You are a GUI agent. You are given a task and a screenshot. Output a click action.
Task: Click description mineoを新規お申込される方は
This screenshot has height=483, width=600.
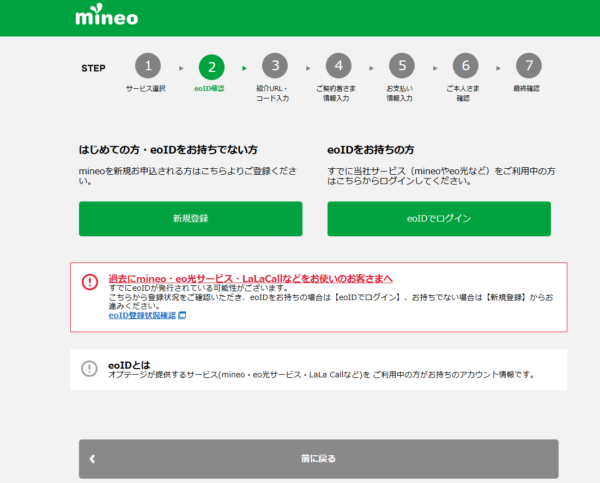click(x=188, y=176)
